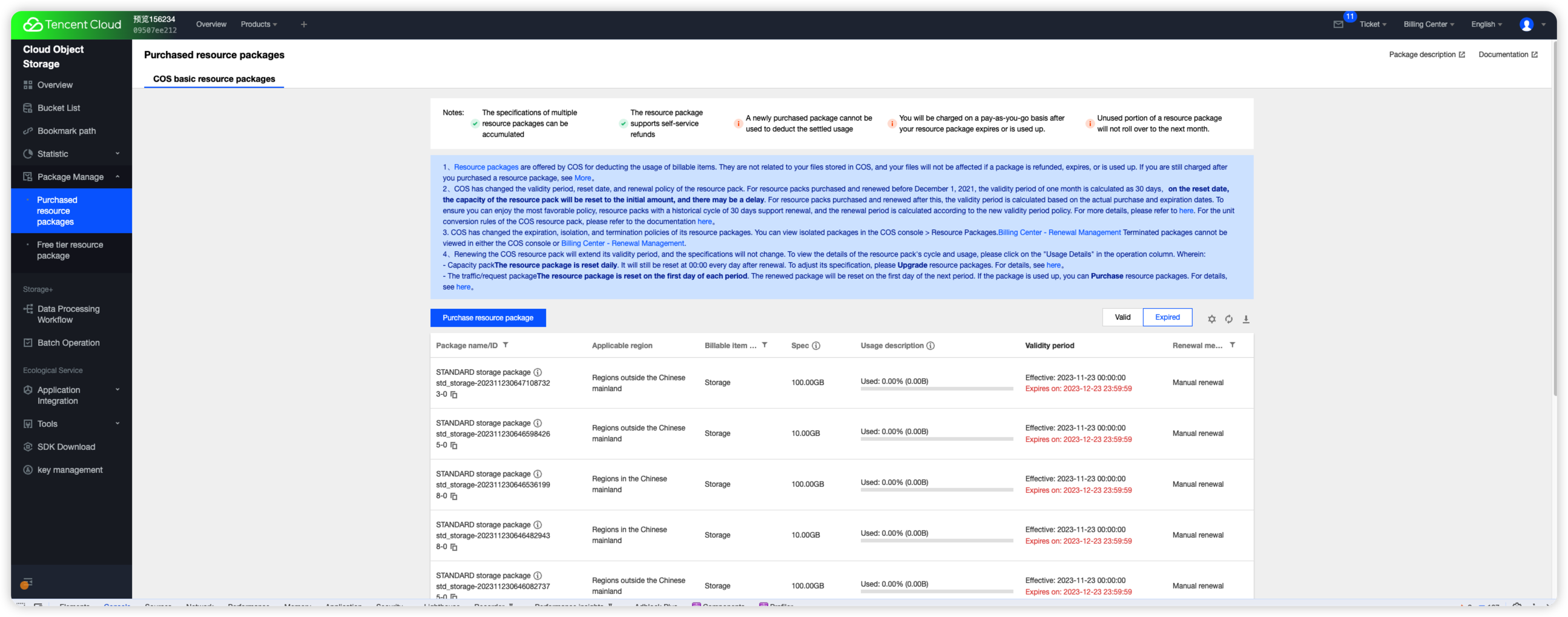Click the user avatar icon

coord(1526,24)
